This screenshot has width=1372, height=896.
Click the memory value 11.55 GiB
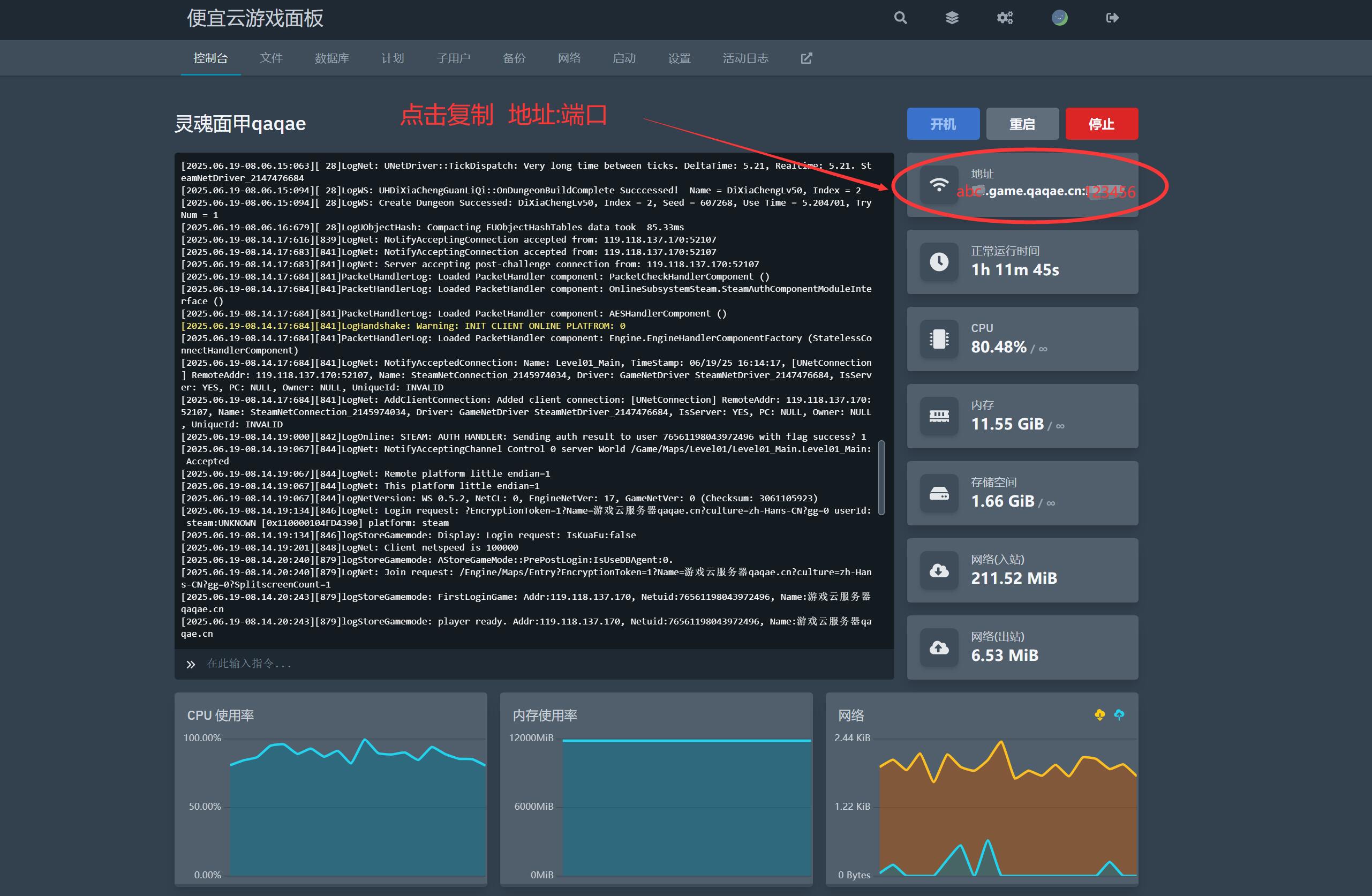(1007, 424)
